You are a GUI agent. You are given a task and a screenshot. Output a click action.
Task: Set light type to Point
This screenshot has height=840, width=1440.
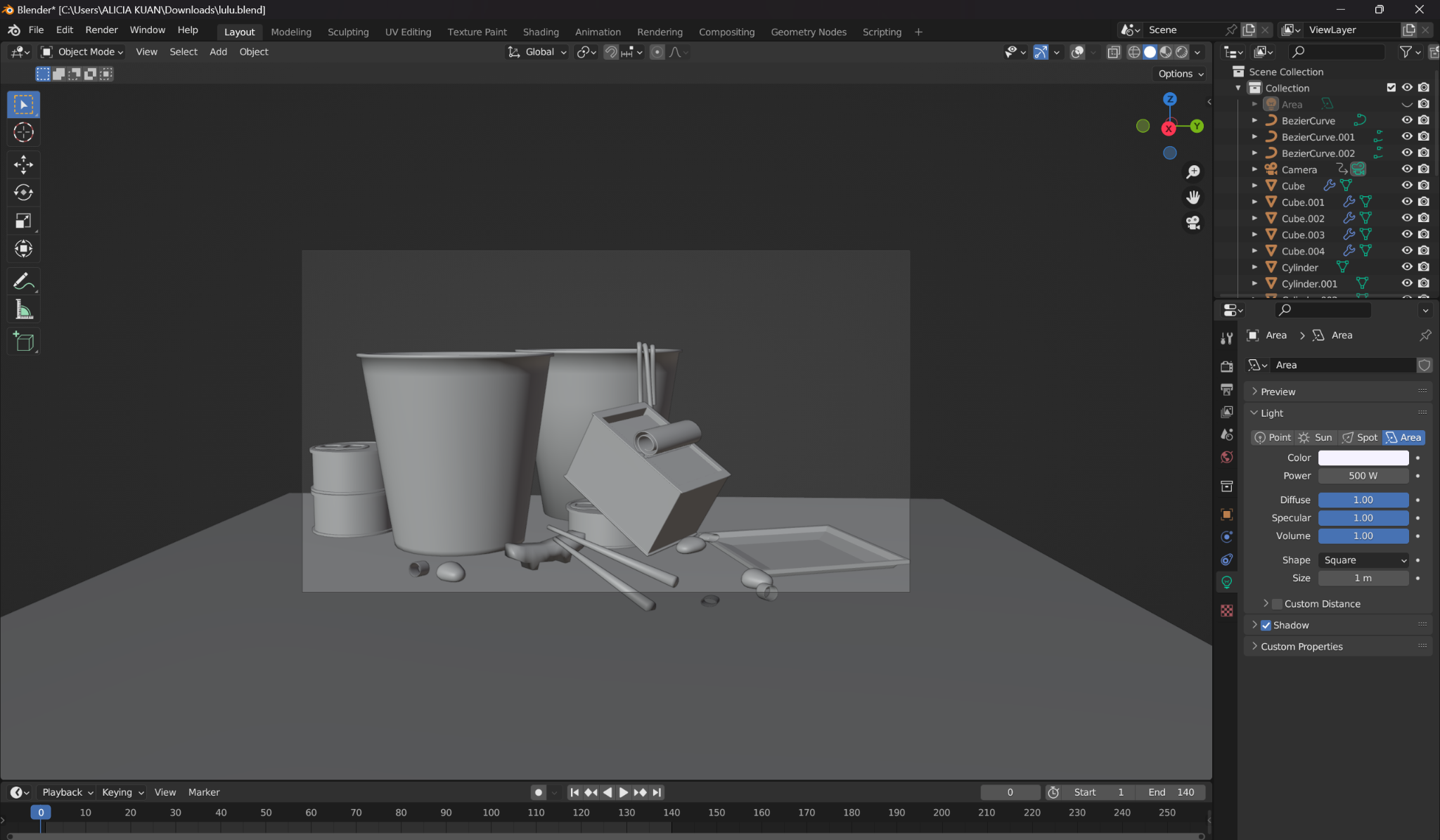click(x=1273, y=437)
